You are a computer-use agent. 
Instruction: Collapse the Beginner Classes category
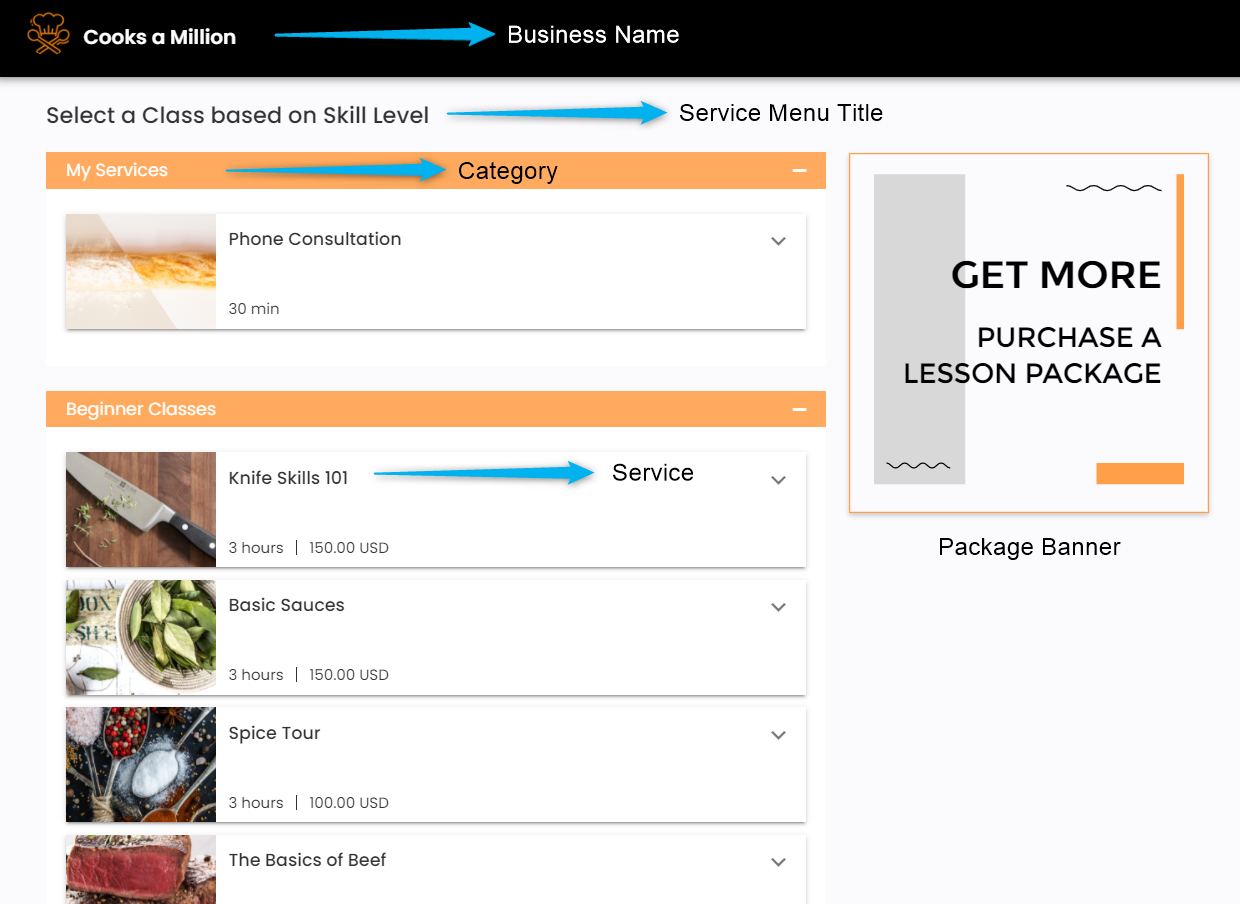pyautogui.click(x=799, y=409)
